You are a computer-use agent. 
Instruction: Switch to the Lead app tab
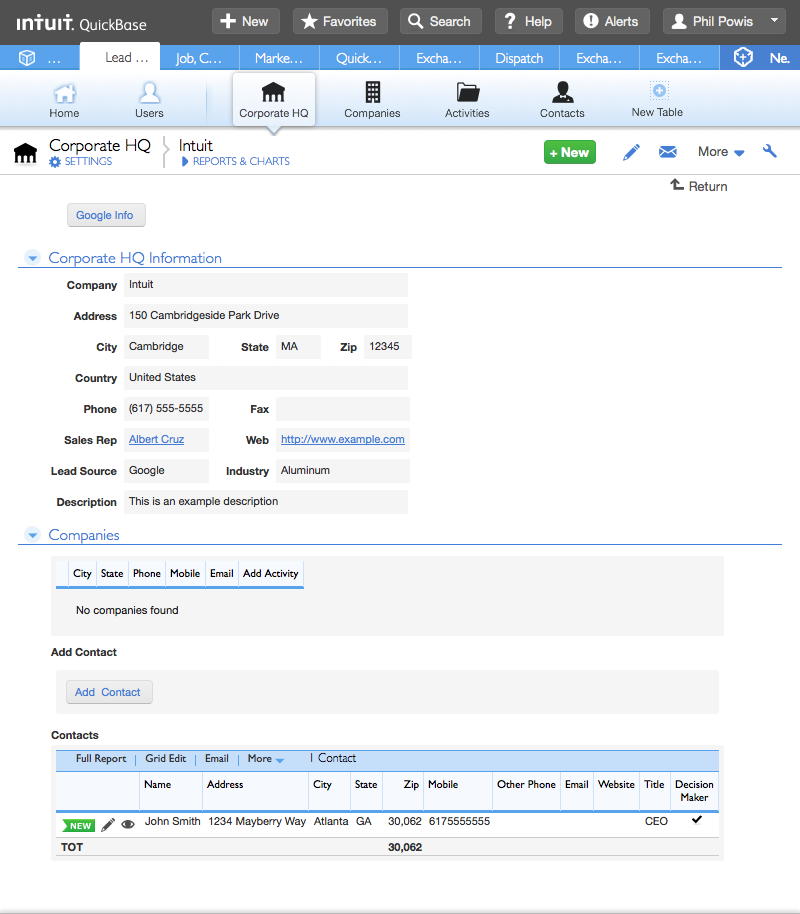click(x=120, y=58)
